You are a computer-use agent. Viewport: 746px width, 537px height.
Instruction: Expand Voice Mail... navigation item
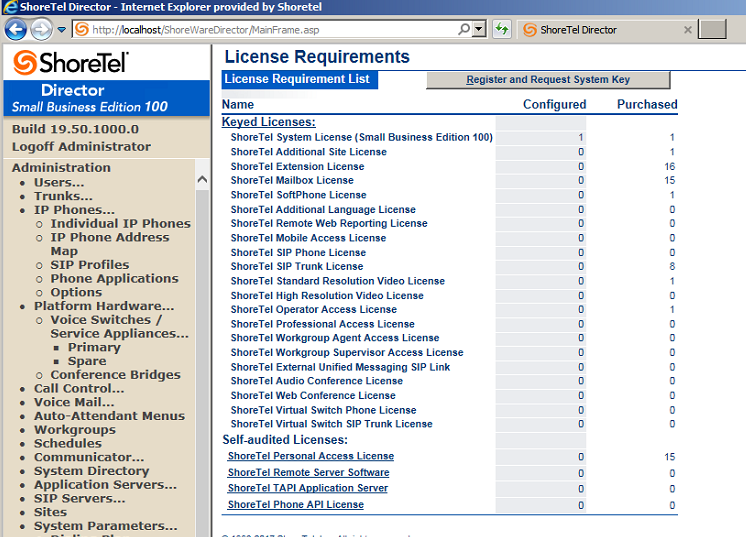tap(74, 402)
